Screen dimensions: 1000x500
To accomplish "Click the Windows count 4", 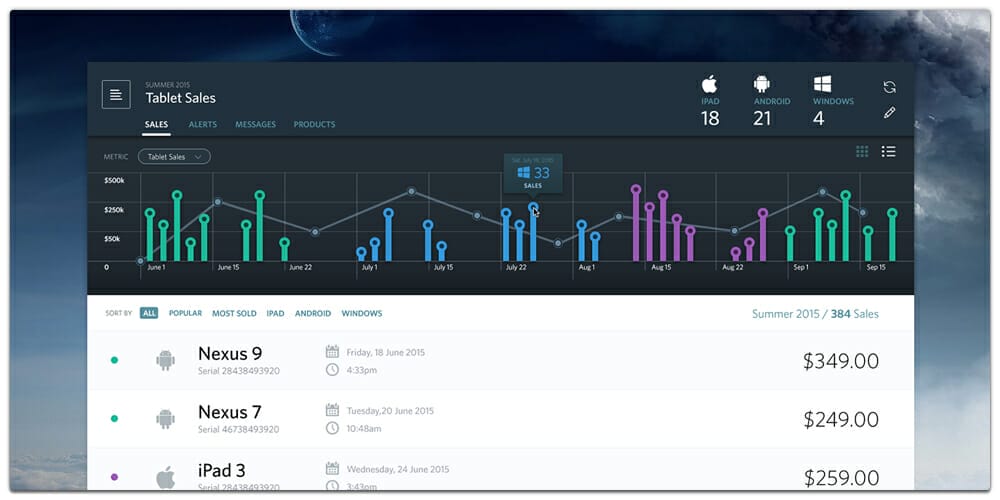I will 819,118.
